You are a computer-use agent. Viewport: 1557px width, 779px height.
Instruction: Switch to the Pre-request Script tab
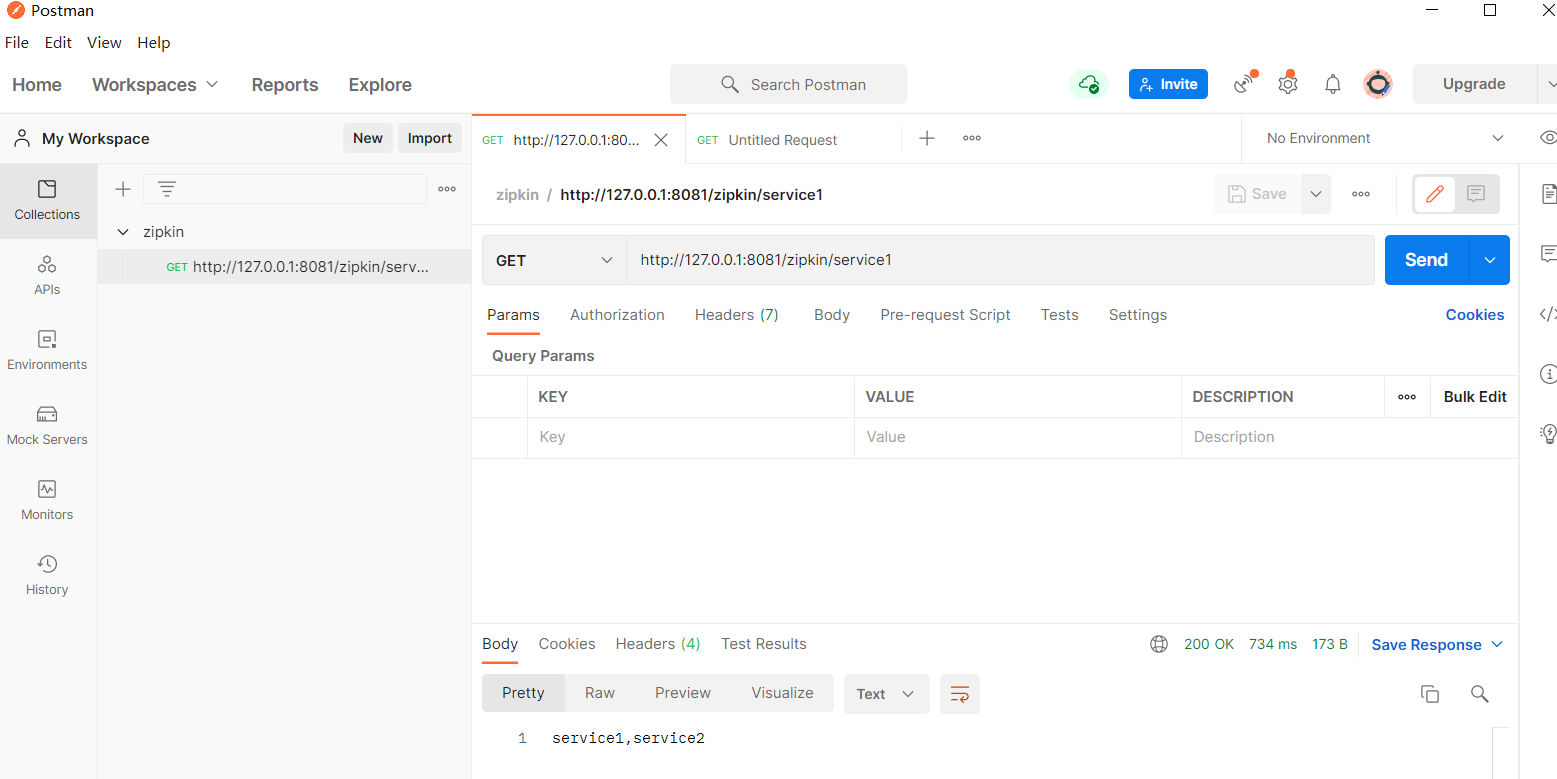pyautogui.click(x=945, y=315)
